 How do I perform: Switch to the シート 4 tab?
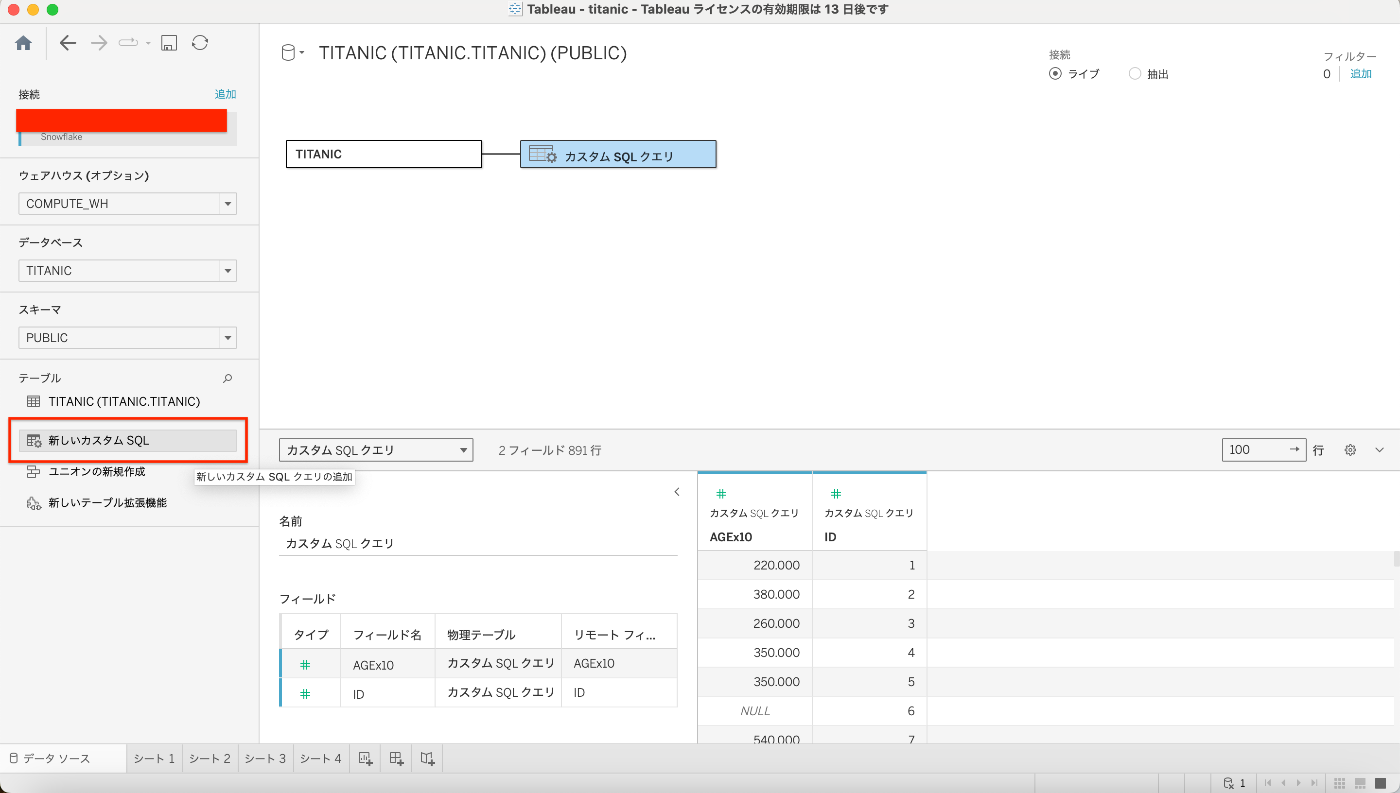pos(322,758)
